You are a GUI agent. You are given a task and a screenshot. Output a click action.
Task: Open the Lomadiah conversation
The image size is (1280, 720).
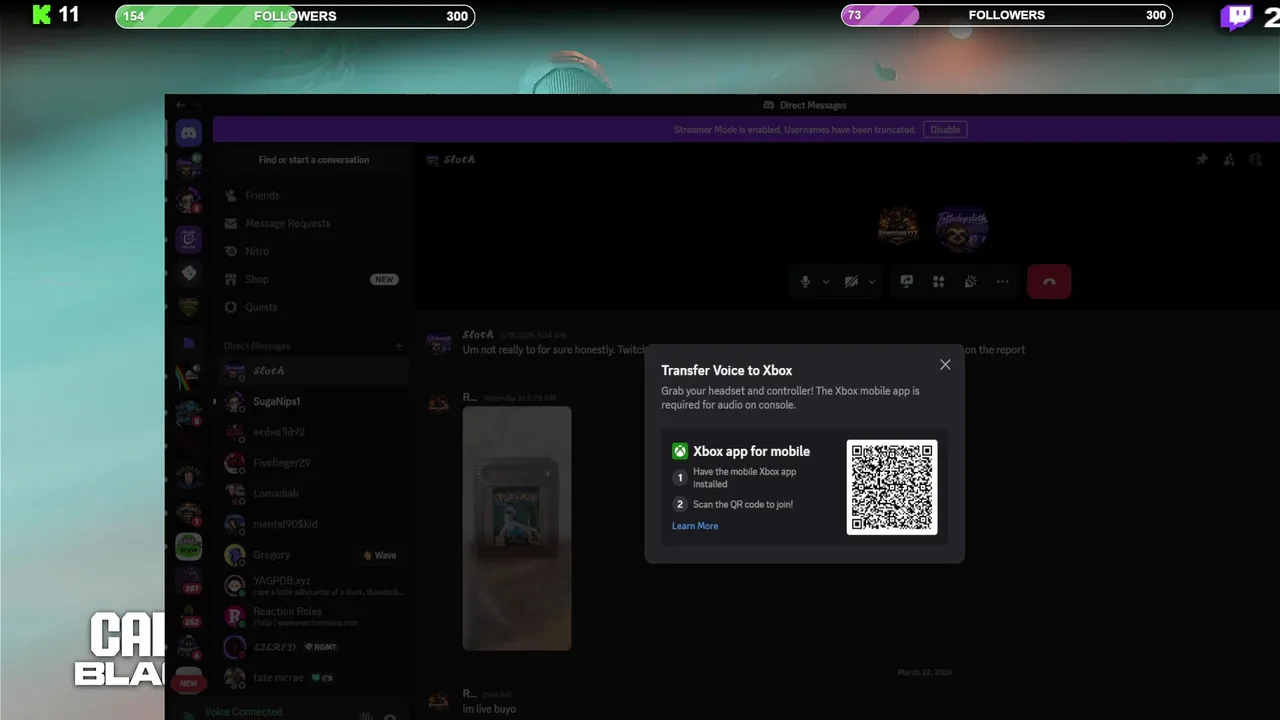313,494
